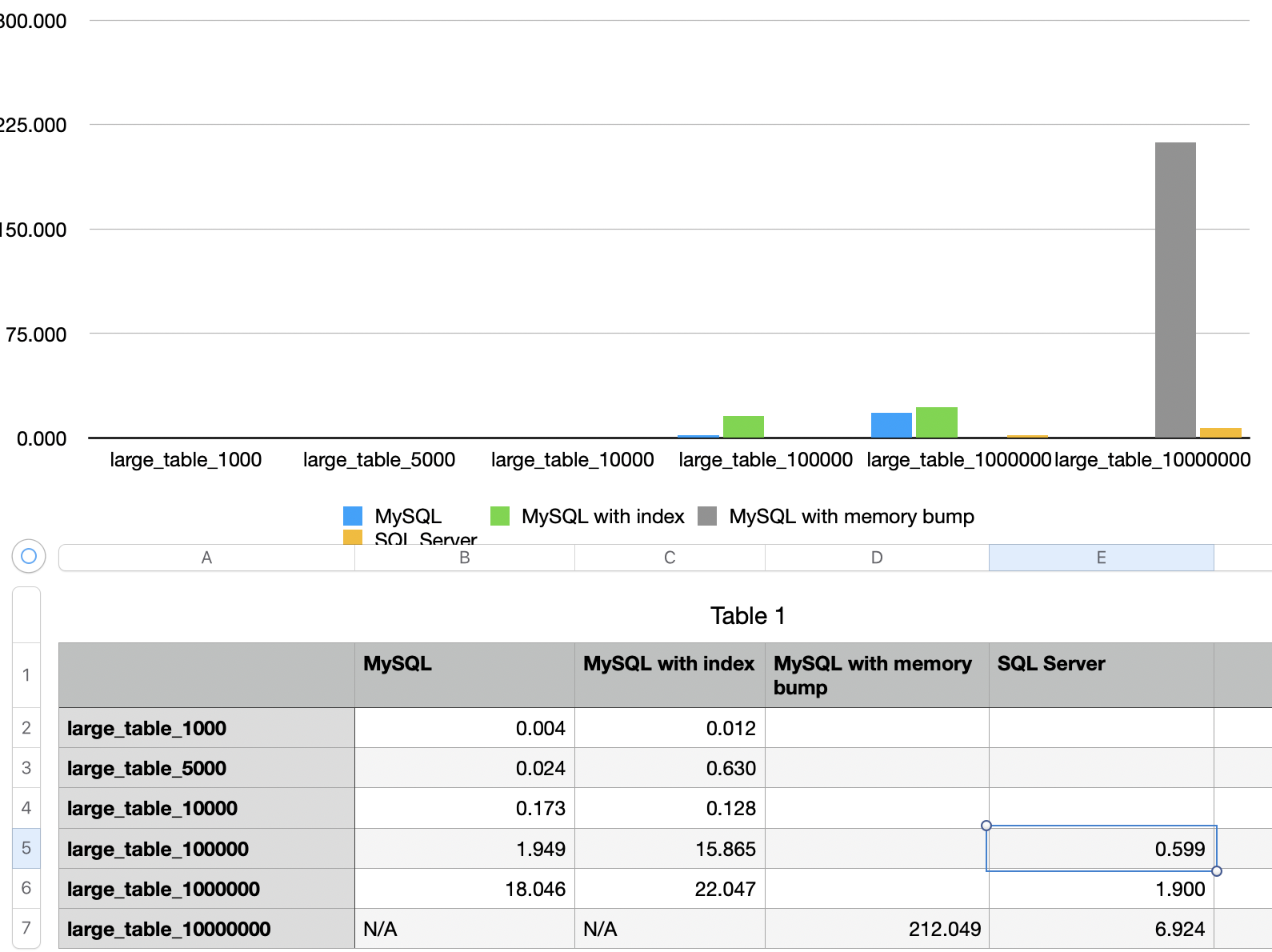Image resolution: width=1272 pixels, height=952 pixels.
Task: Click 'MySQL with index' legend label
Action: pyautogui.click(x=603, y=516)
